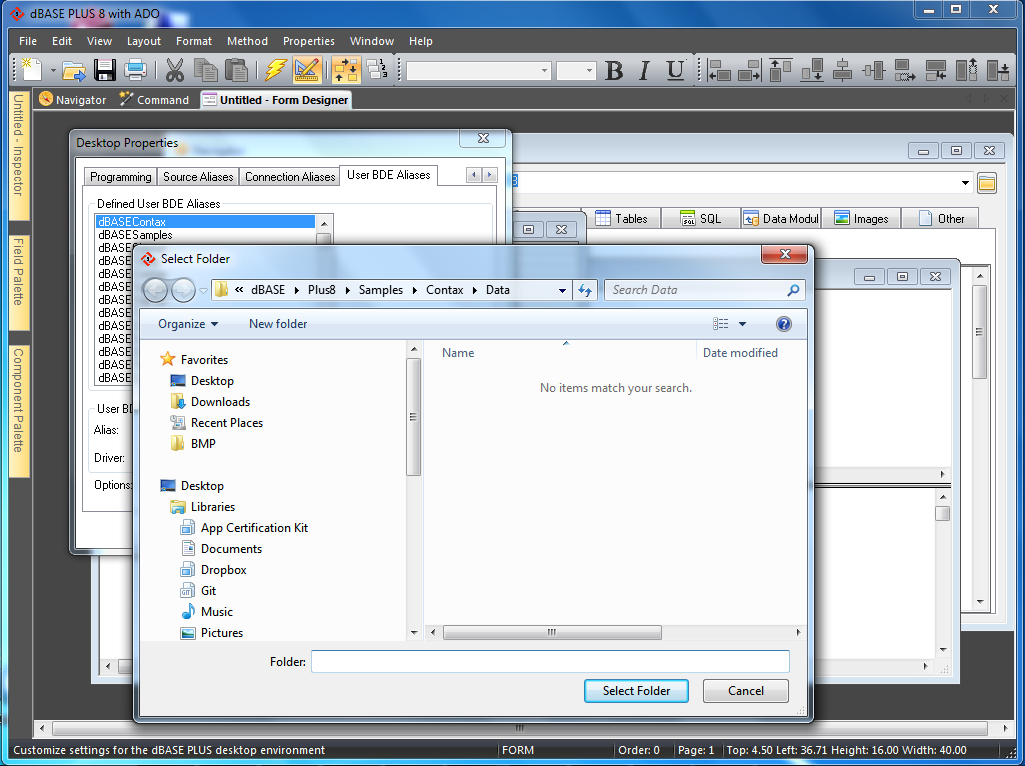The width and height of the screenshot is (1025, 766).
Task: Switch to the Navigator tab
Action: [73, 100]
